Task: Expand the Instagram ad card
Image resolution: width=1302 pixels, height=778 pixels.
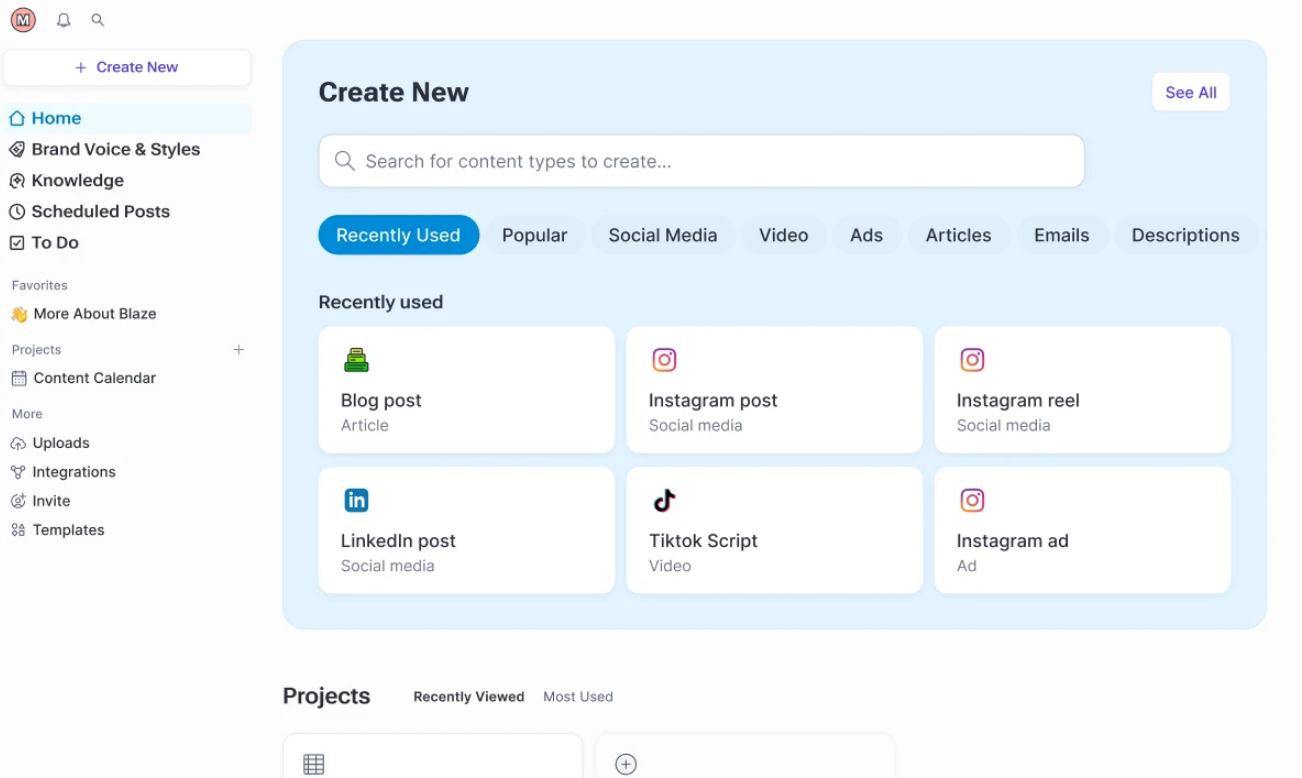Action: [1082, 530]
